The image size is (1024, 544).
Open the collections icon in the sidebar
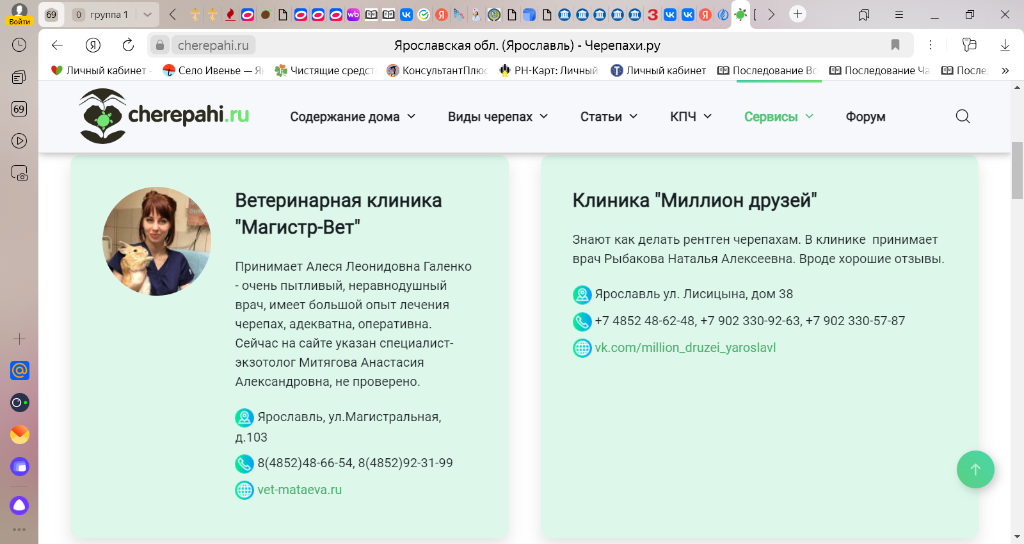(19, 77)
